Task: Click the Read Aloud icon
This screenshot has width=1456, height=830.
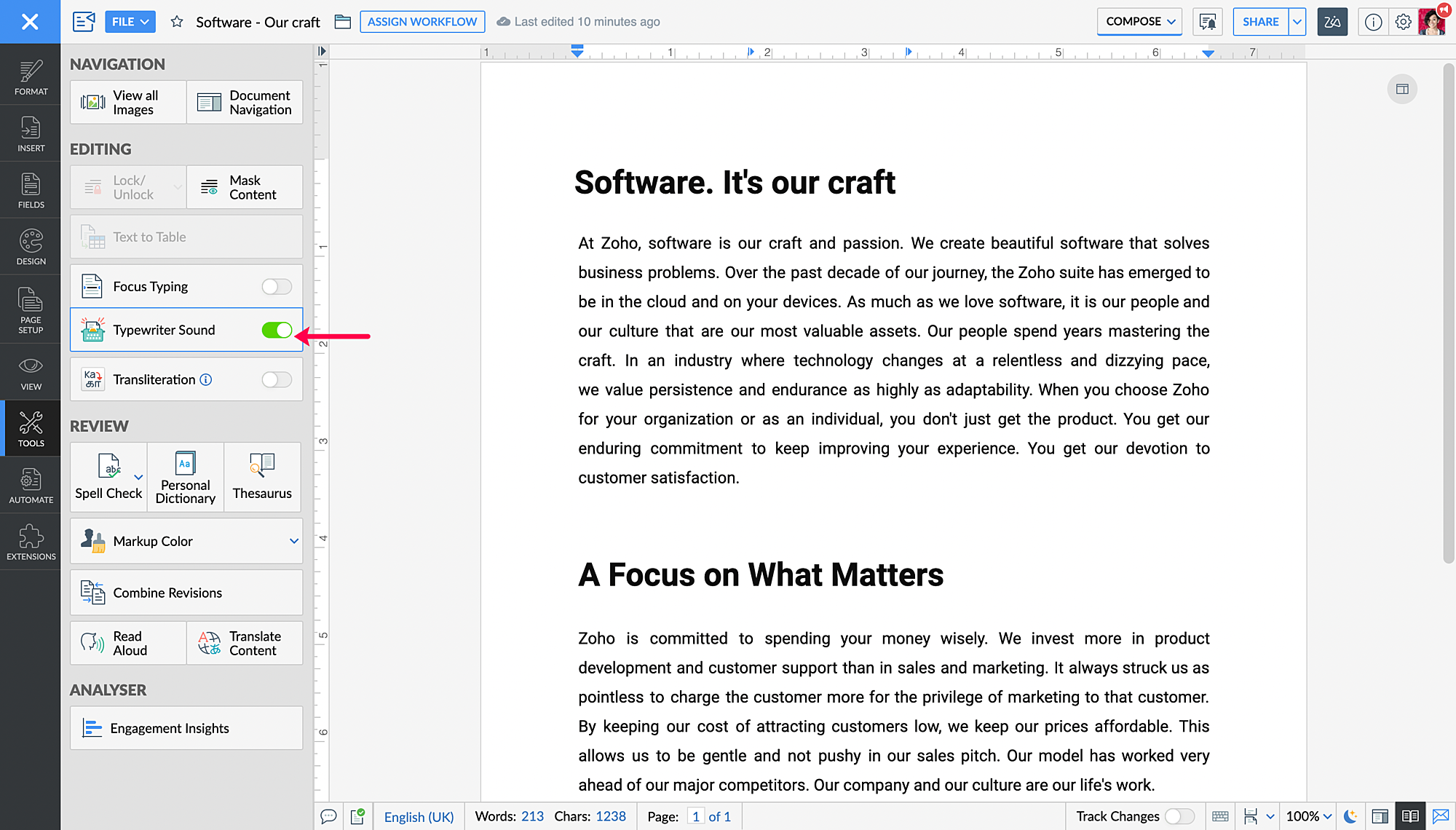Action: tap(93, 643)
